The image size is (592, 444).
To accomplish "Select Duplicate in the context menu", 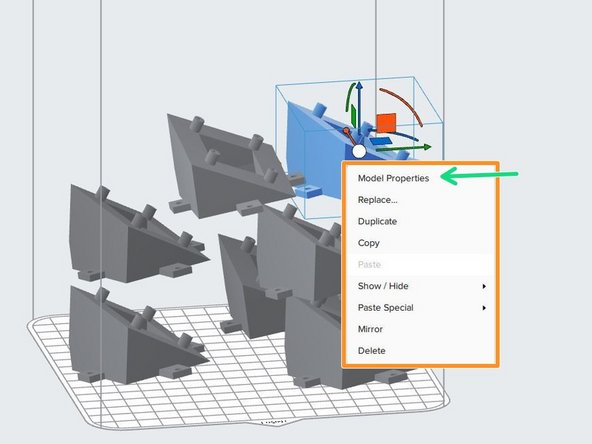I will tap(377, 221).
